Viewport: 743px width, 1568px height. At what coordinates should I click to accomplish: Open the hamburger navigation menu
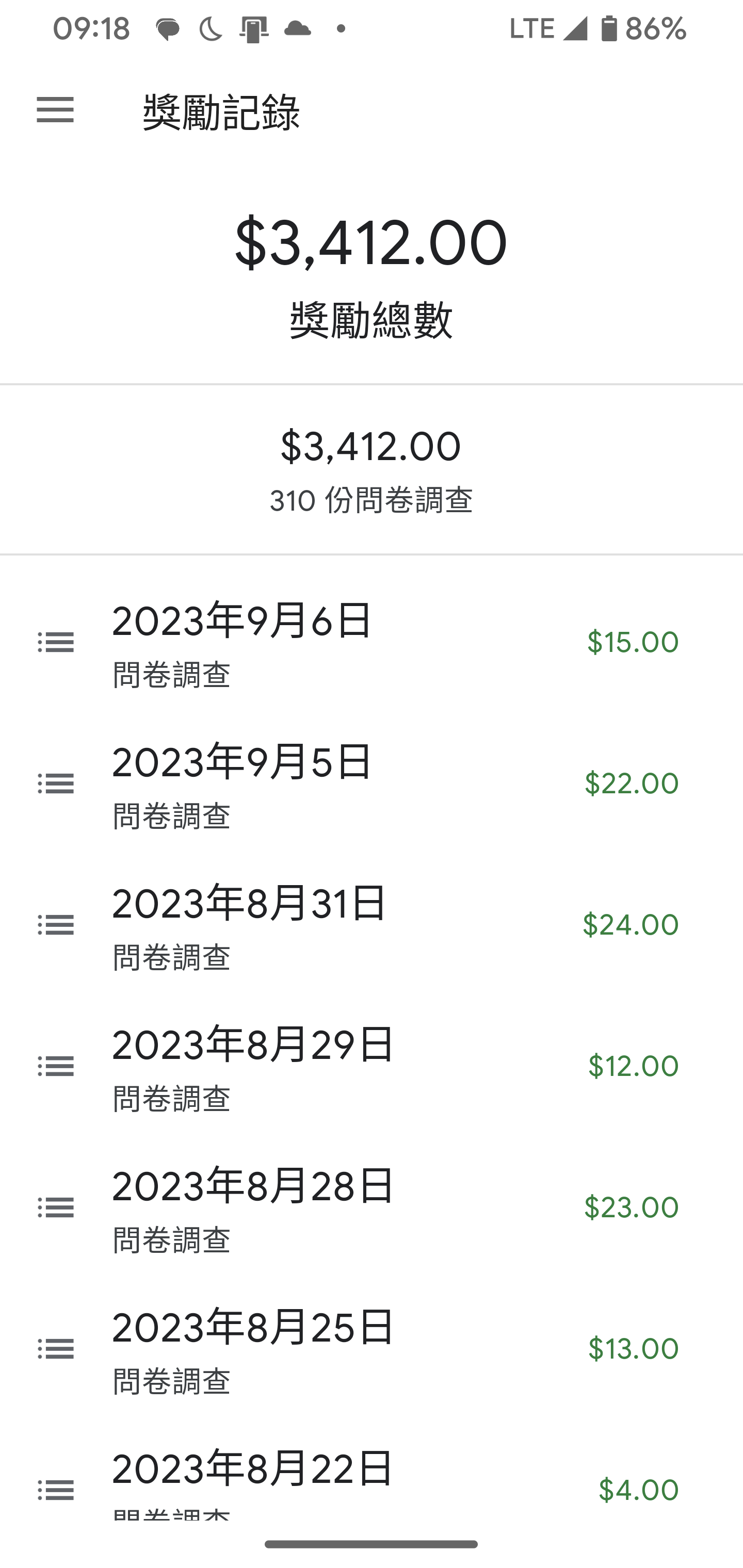point(55,110)
